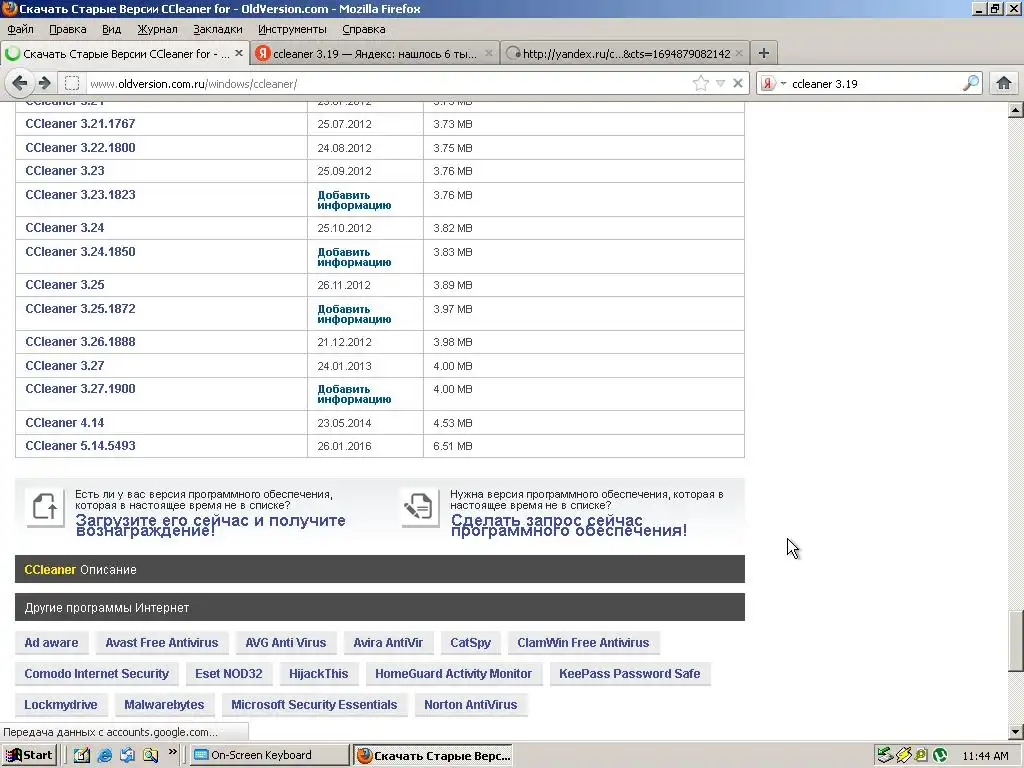The width and height of the screenshot is (1024, 768).
Task: Open the HijackThis tag
Action: pos(319,673)
